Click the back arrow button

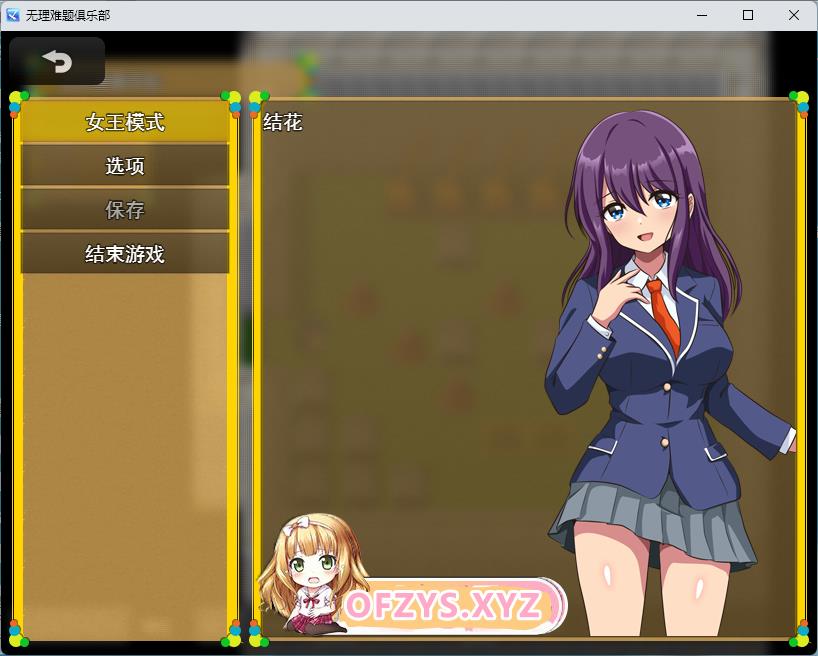point(57,62)
